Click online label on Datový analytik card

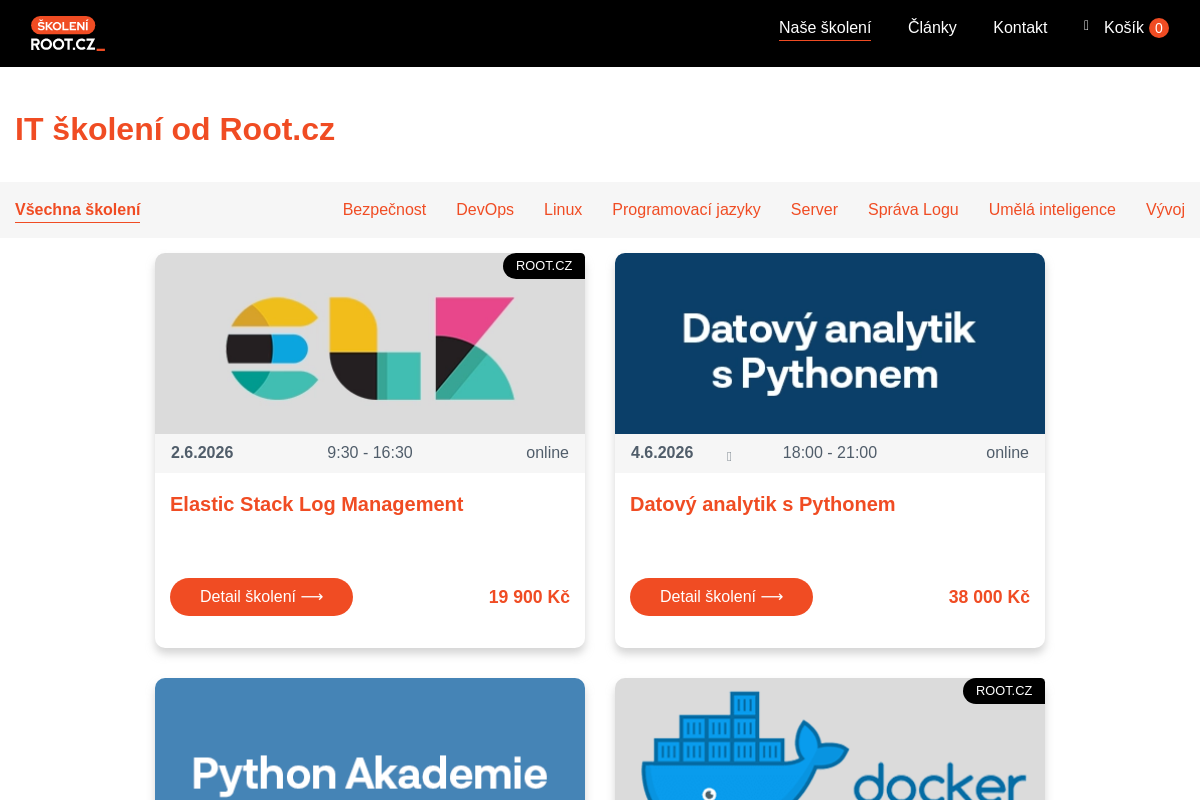pos(1007,453)
